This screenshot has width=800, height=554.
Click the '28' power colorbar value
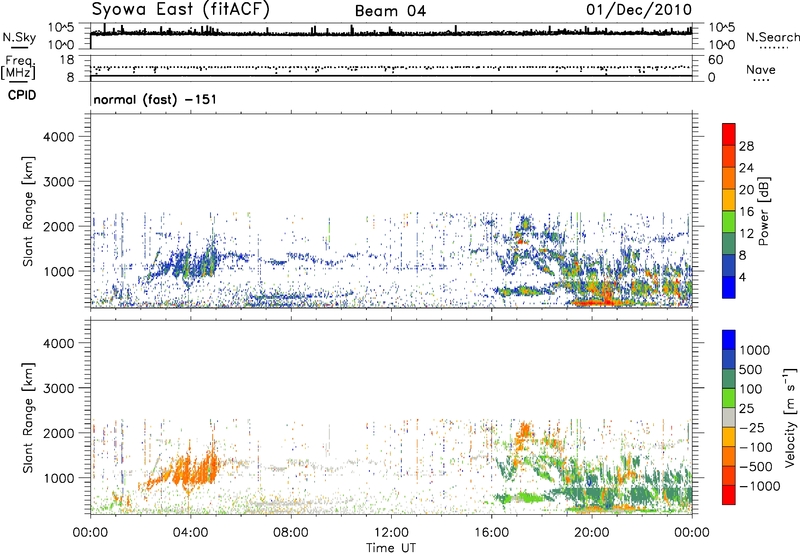[746, 146]
